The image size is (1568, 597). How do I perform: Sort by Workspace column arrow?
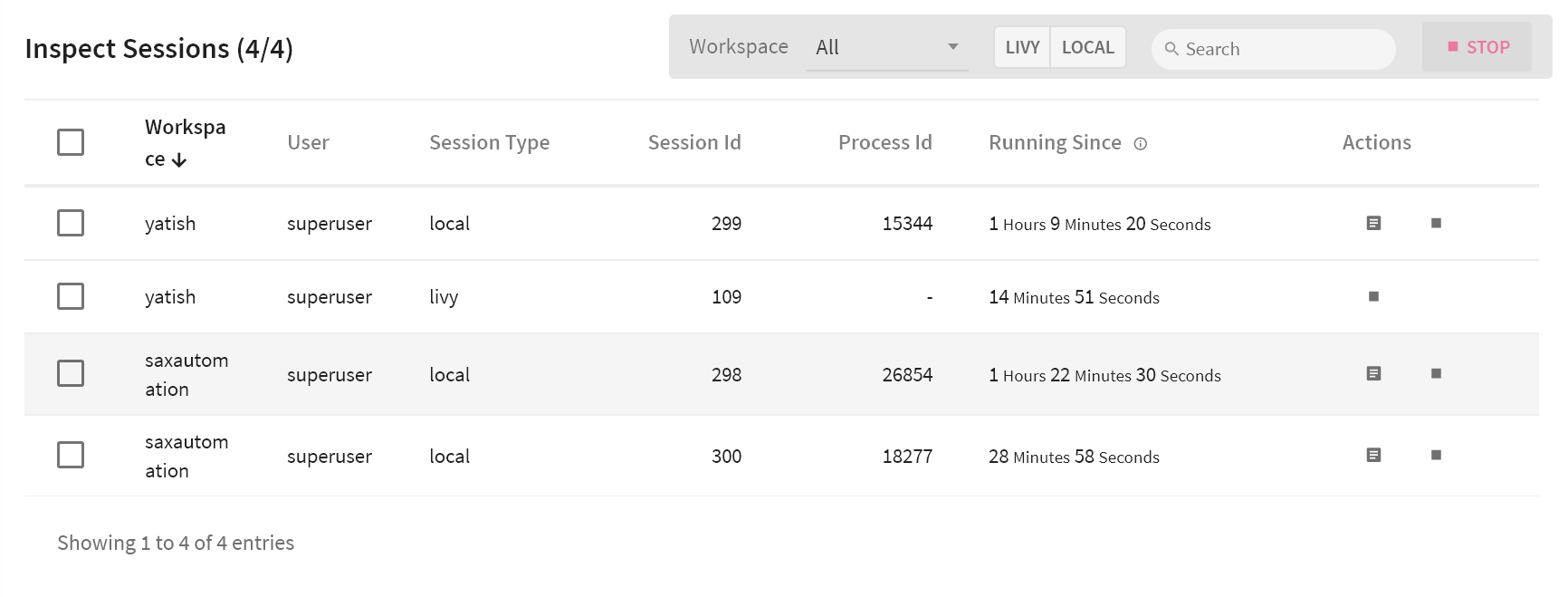coord(179,160)
